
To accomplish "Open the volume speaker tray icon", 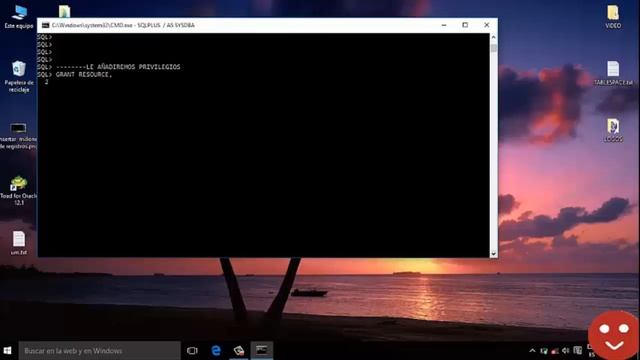I will 565,351.
